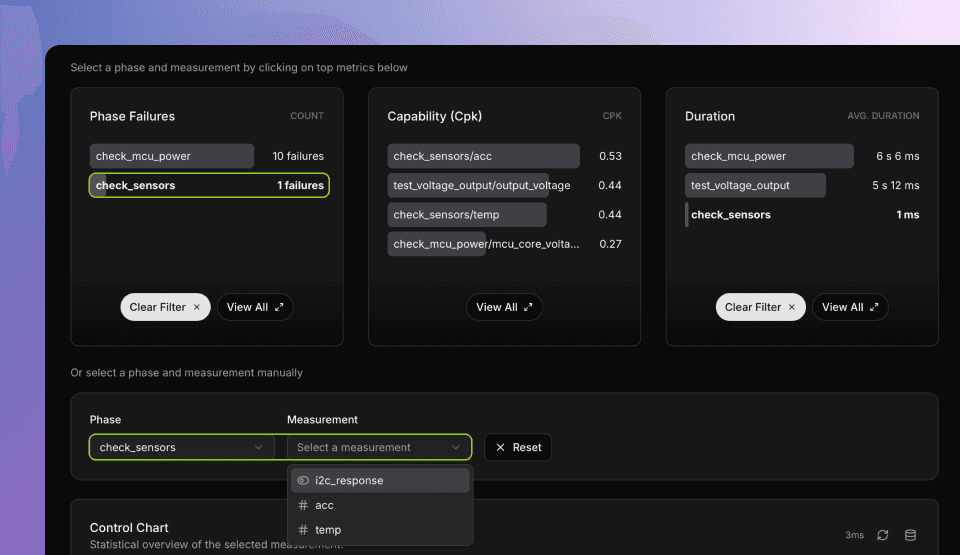Click the X icon on Phase Failures Clear Filter

[x=197, y=307]
